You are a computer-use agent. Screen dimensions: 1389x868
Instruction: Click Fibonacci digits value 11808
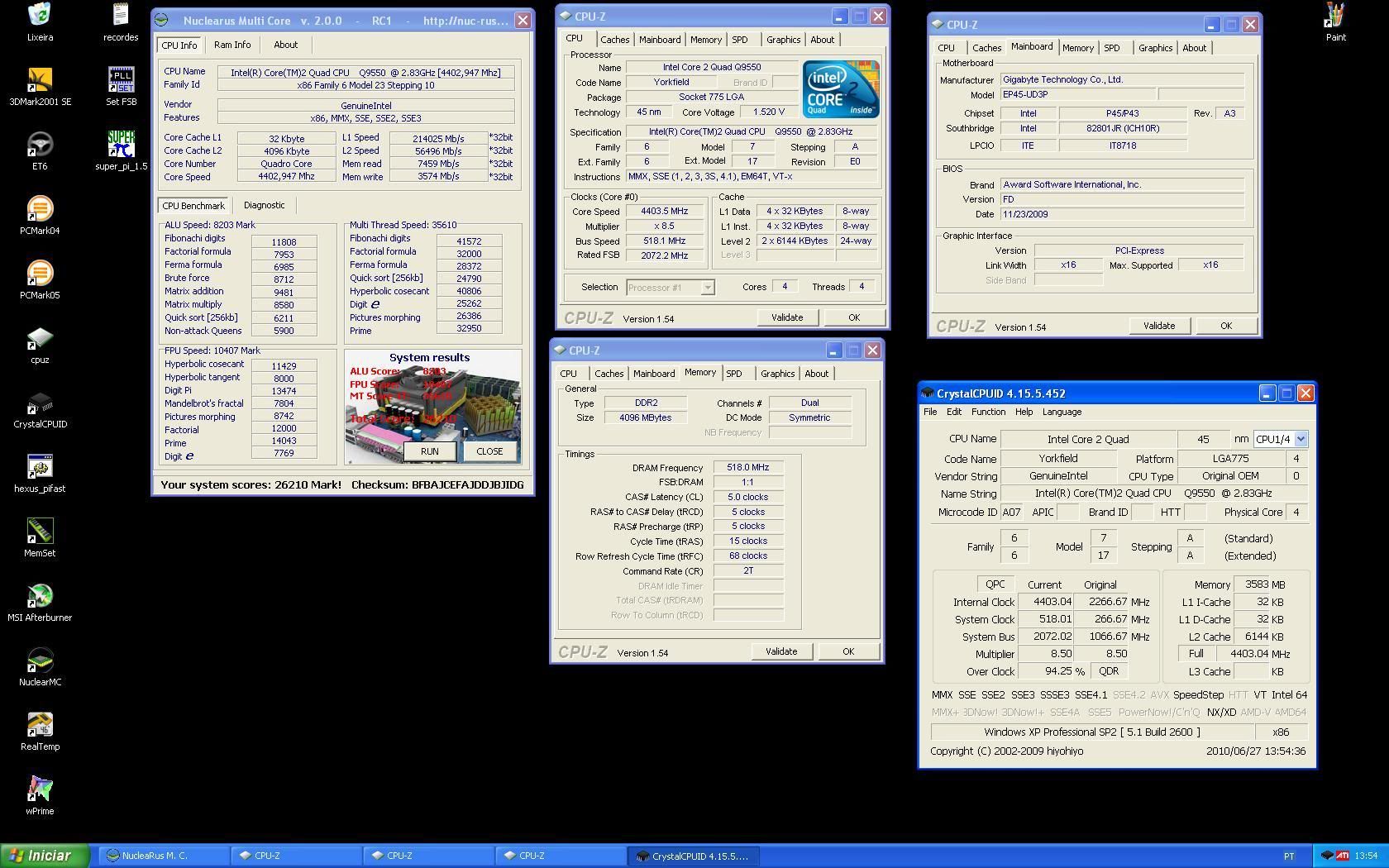[284, 242]
